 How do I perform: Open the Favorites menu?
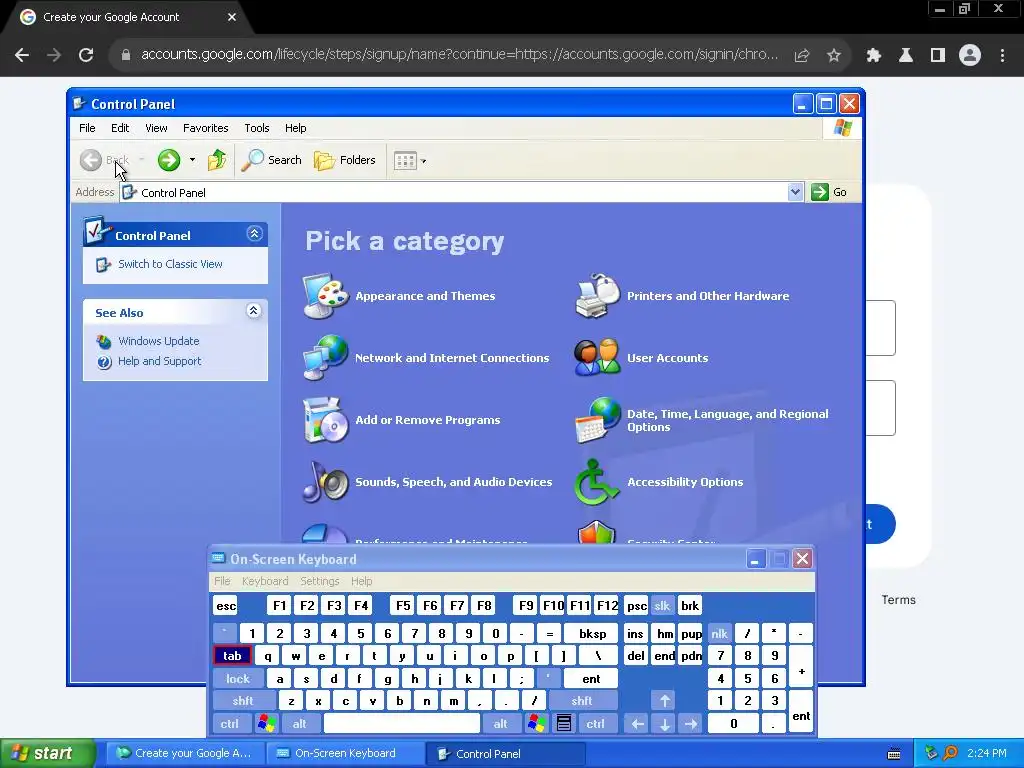coord(206,128)
